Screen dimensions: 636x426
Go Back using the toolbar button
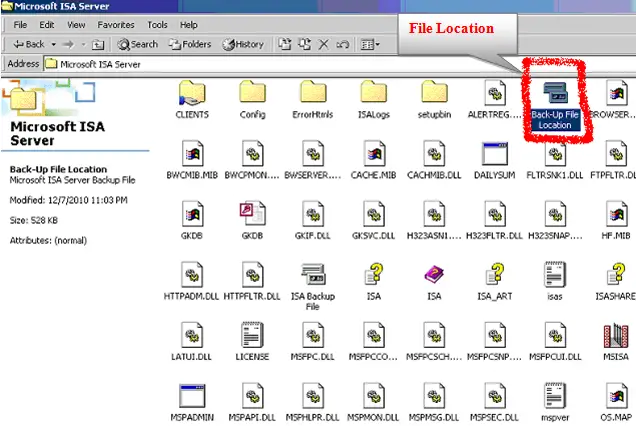coord(28,44)
